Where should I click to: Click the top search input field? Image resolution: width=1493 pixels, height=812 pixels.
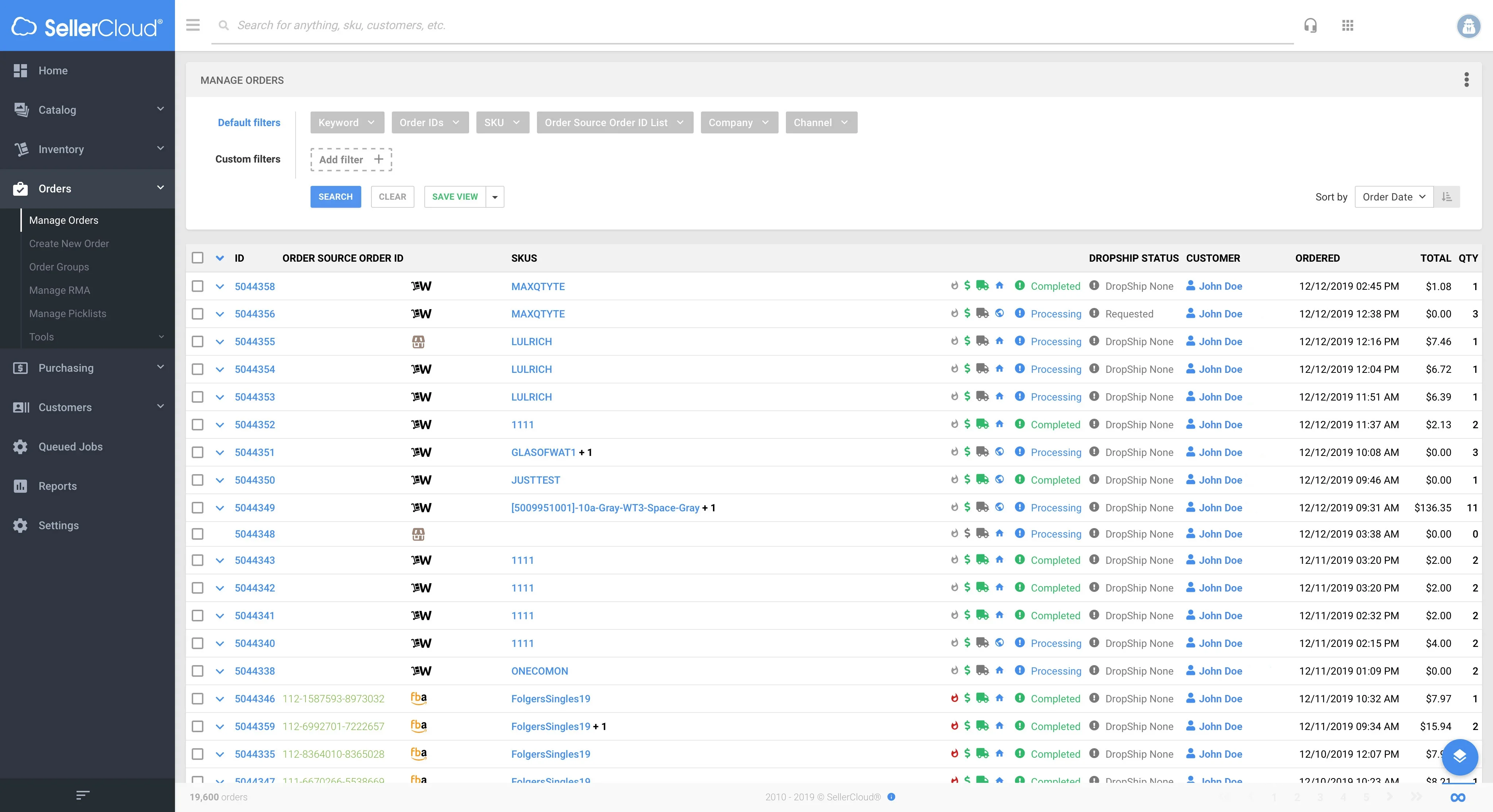753,25
